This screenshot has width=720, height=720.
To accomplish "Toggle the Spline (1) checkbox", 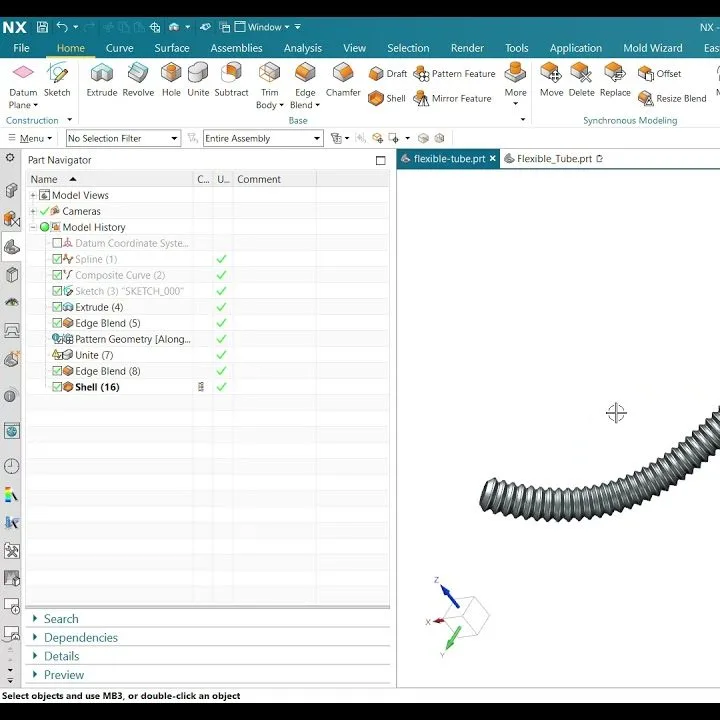I will (x=57, y=259).
